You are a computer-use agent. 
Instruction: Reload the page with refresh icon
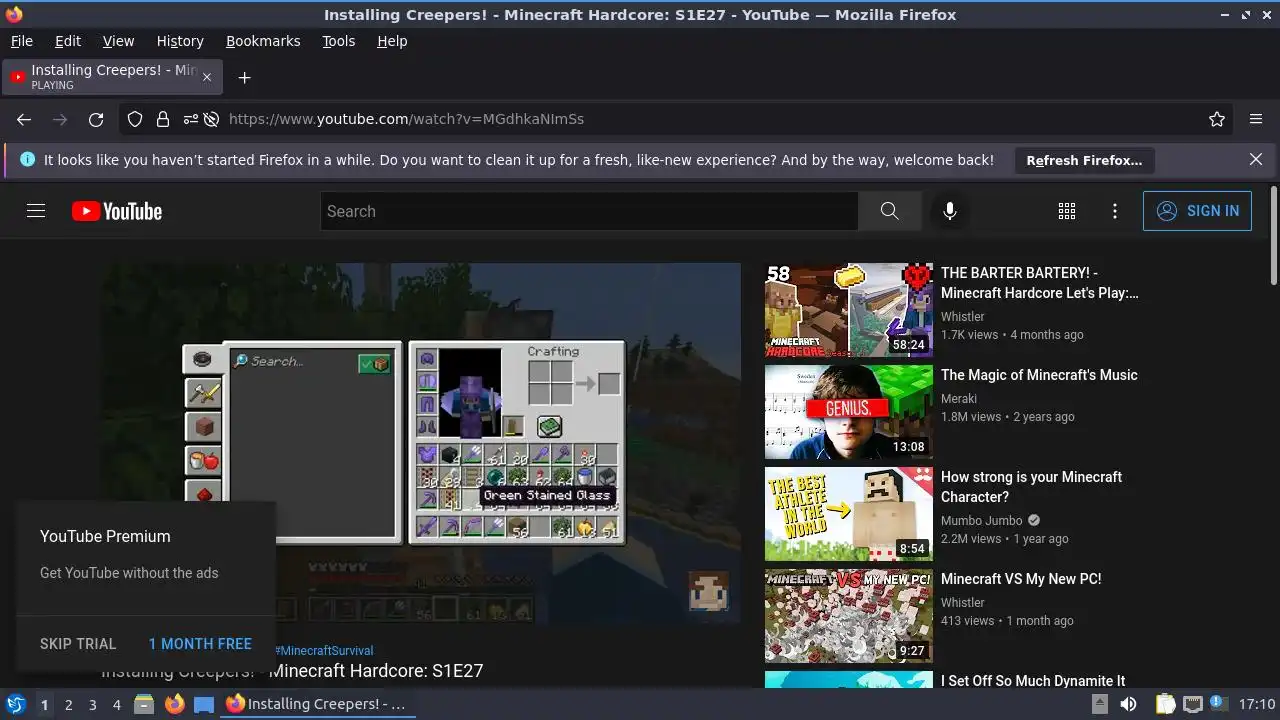click(x=96, y=119)
